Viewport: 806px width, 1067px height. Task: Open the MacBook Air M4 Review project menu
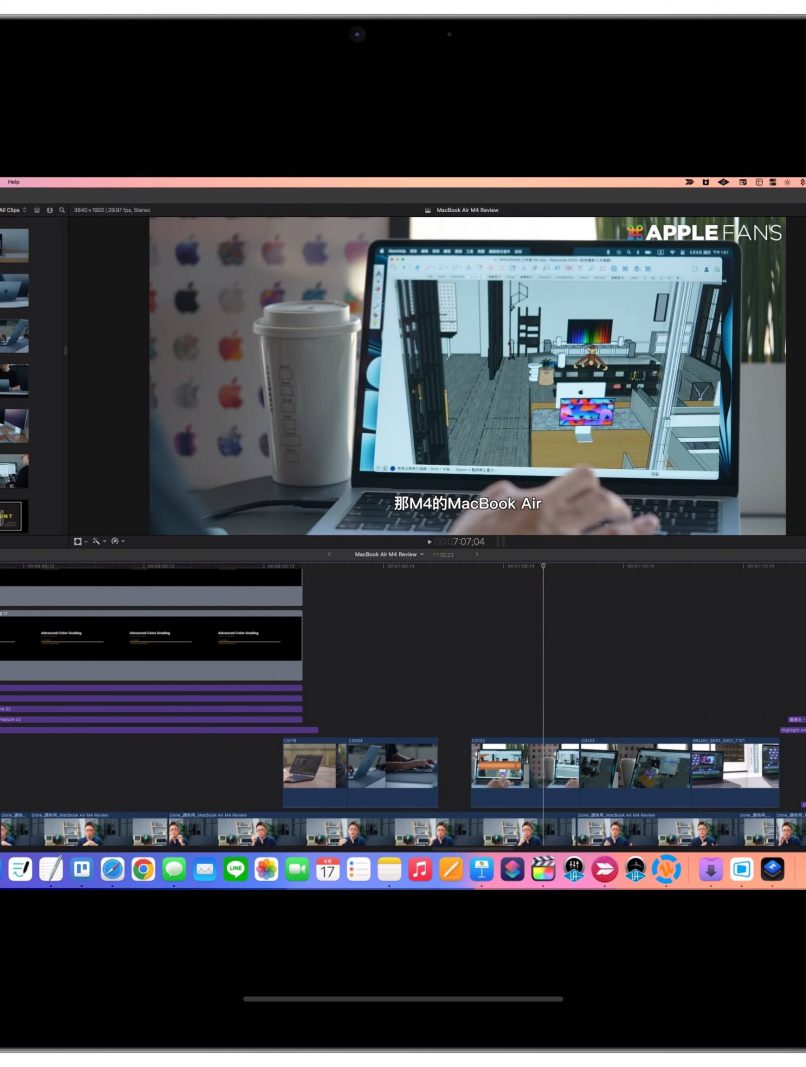coord(388,554)
